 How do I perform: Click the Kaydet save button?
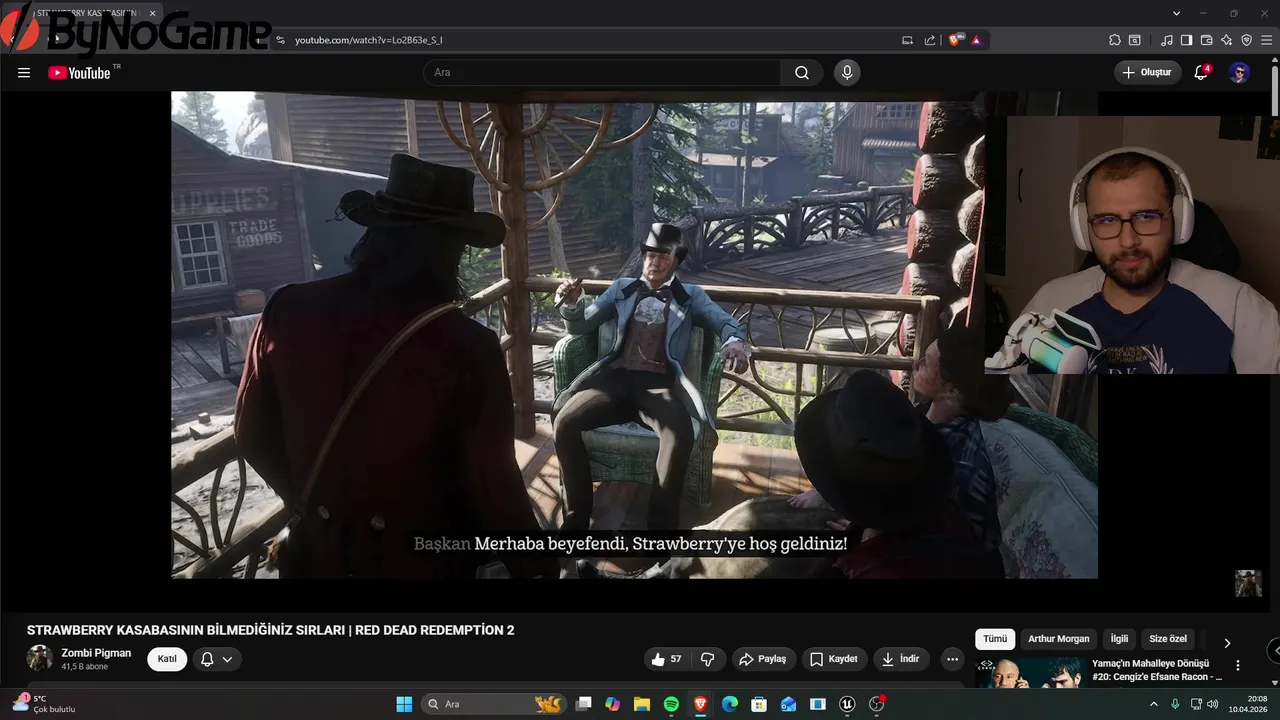(834, 659)
